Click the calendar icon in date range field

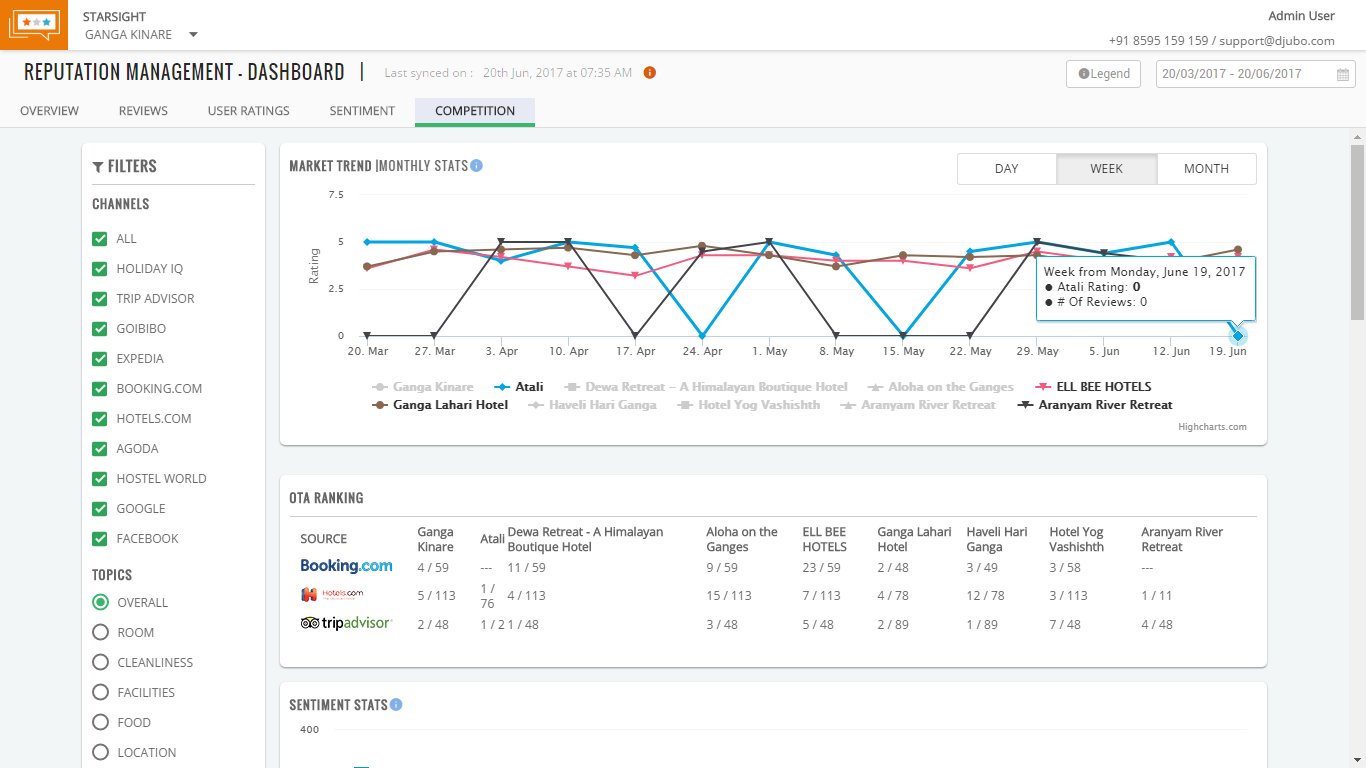[1344, 74]
